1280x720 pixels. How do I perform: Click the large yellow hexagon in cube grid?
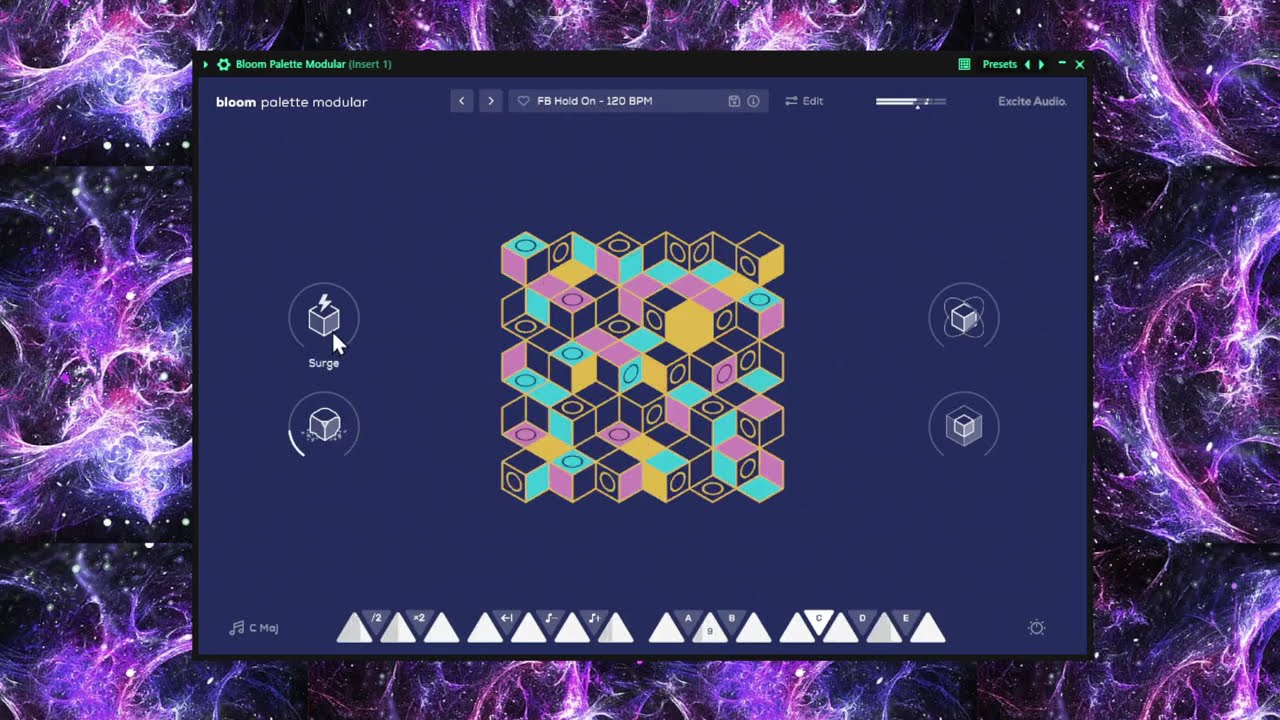pos(688,324)
